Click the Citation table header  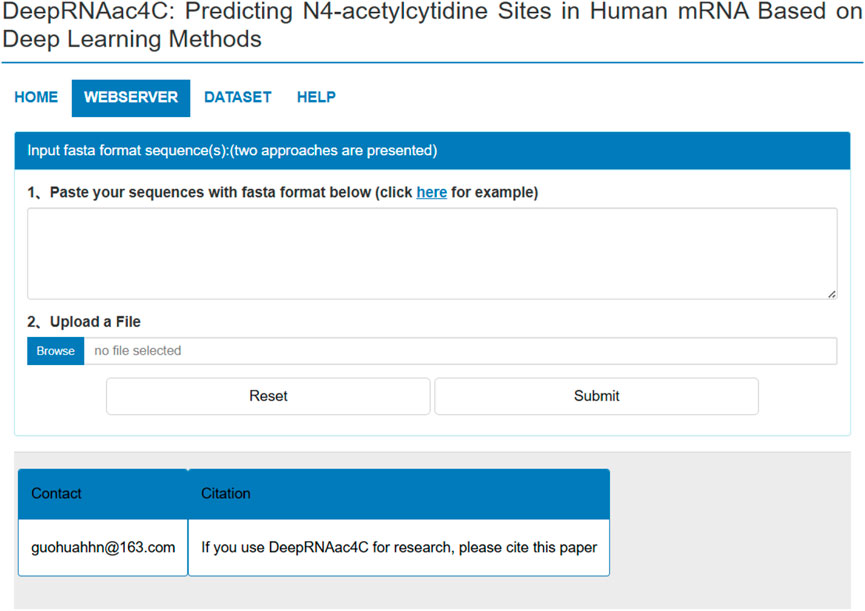tap(226, 493)
